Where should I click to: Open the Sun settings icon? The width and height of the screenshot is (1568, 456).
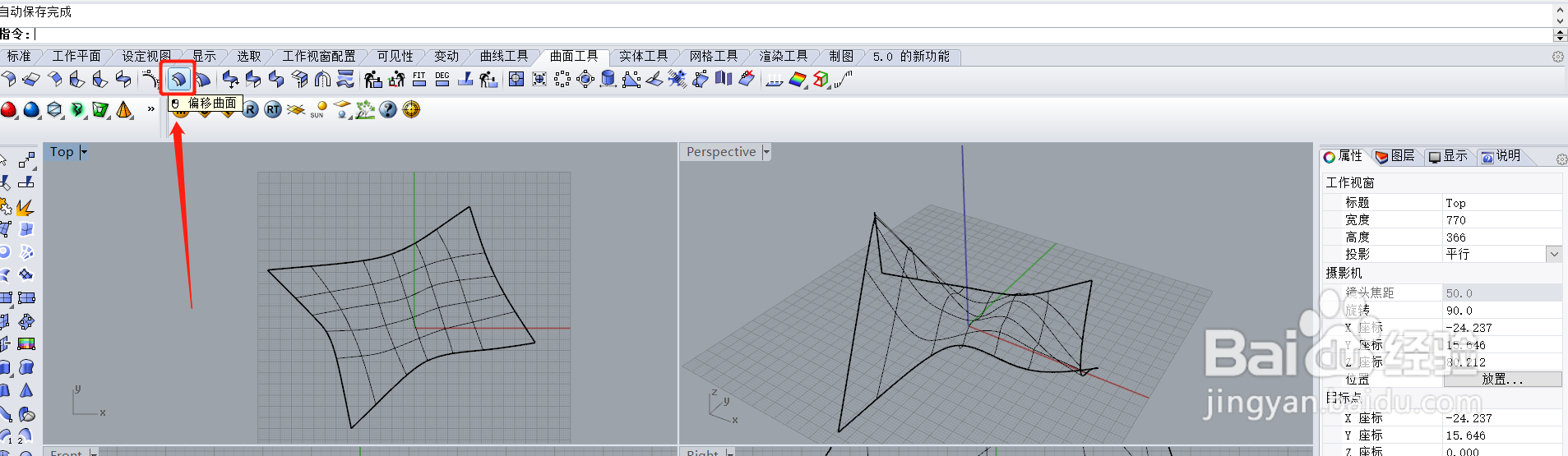(319, 109)
